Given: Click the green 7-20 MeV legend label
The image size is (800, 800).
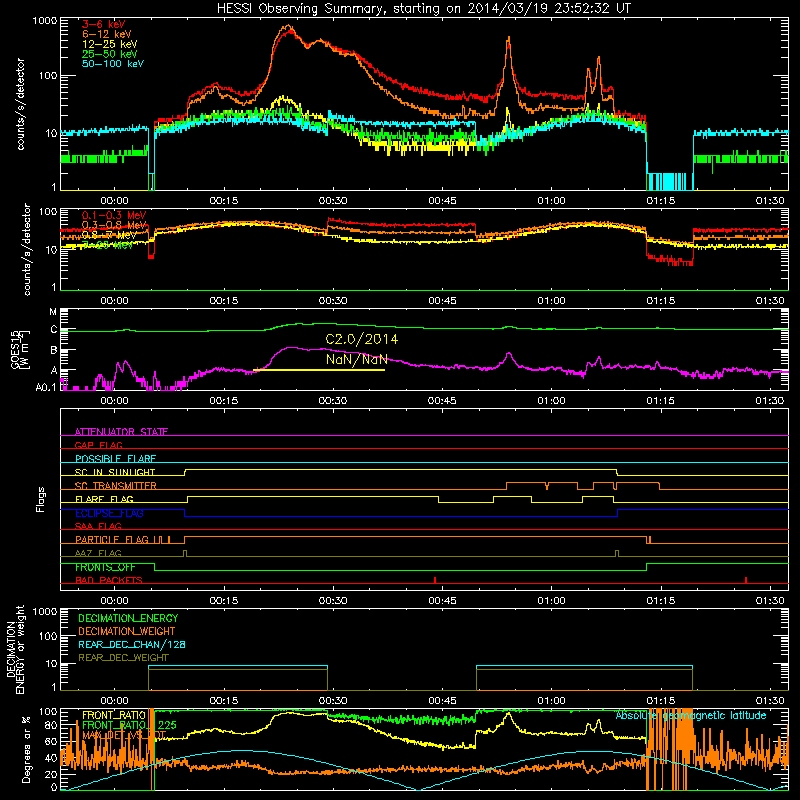Looking at the screenshot, I should tap(108, 245).
